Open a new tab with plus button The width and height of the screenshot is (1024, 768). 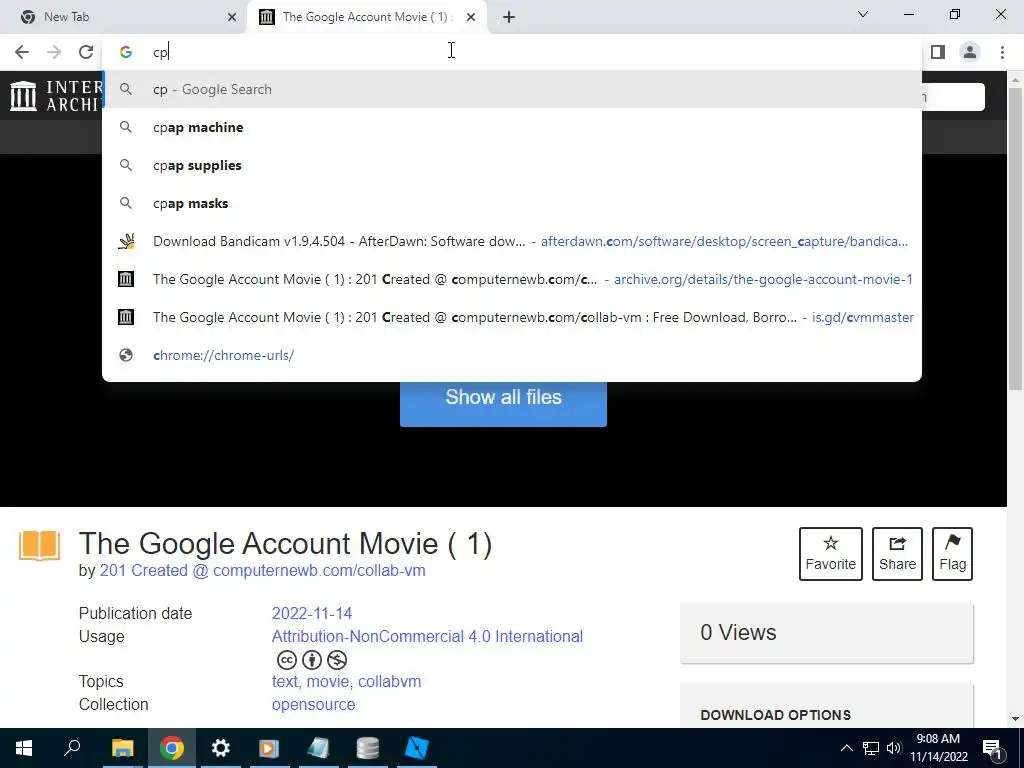click(509, 17)
